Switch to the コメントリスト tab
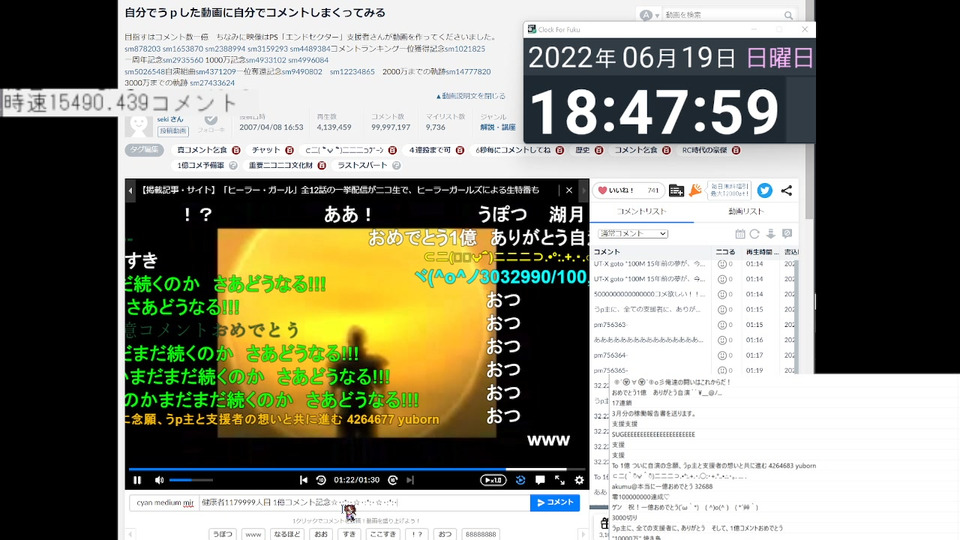960x540 pixels. coord(642,211)
